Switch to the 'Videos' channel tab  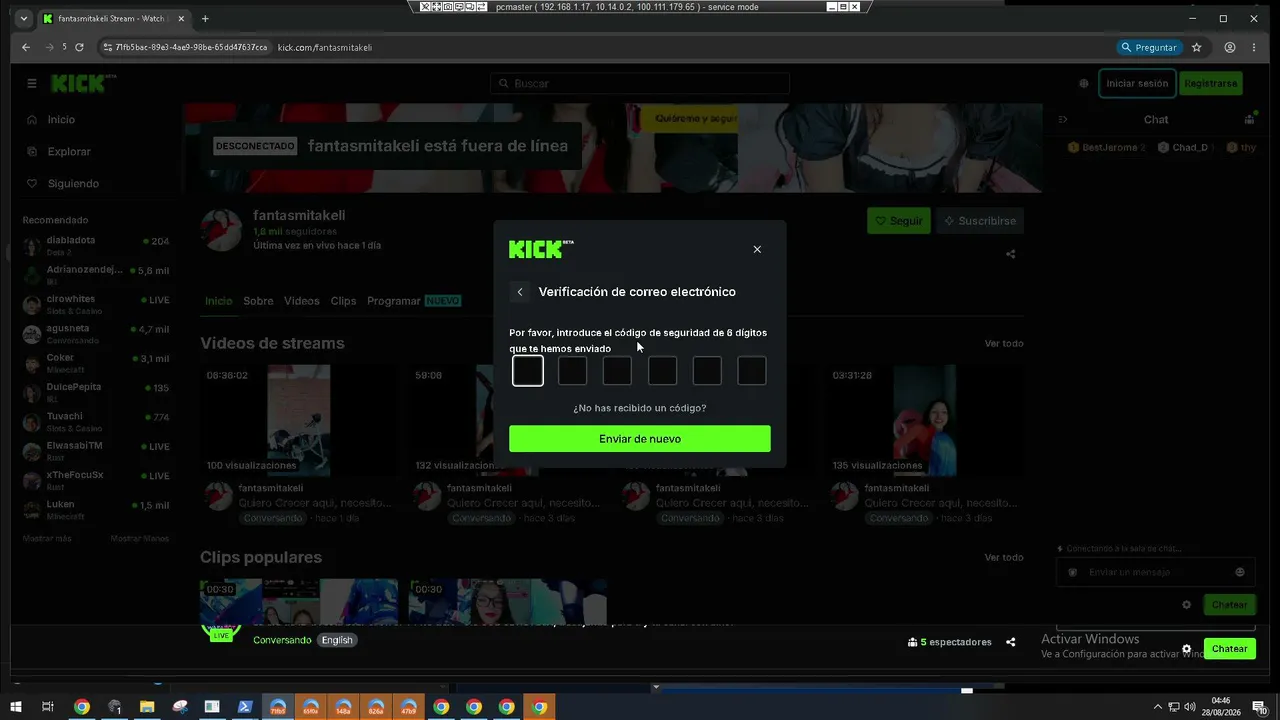click(302, 301)
